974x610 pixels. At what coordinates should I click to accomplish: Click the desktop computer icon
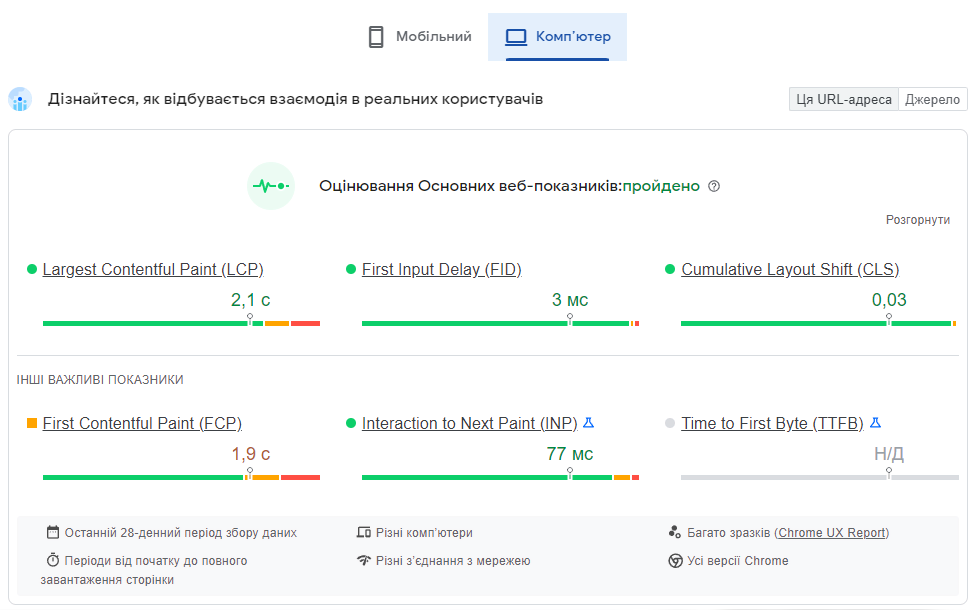(516, 37)
